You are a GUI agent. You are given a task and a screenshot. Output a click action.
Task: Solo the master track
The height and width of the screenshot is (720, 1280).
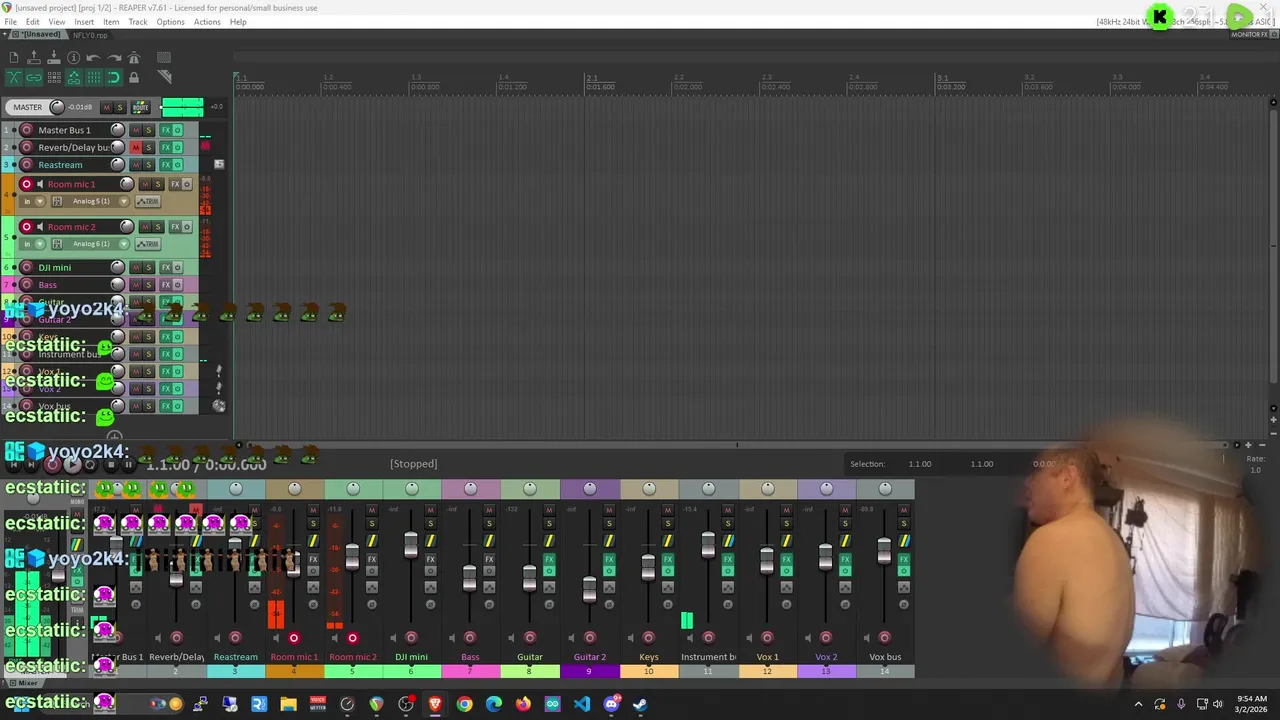(x=120, y=107)
